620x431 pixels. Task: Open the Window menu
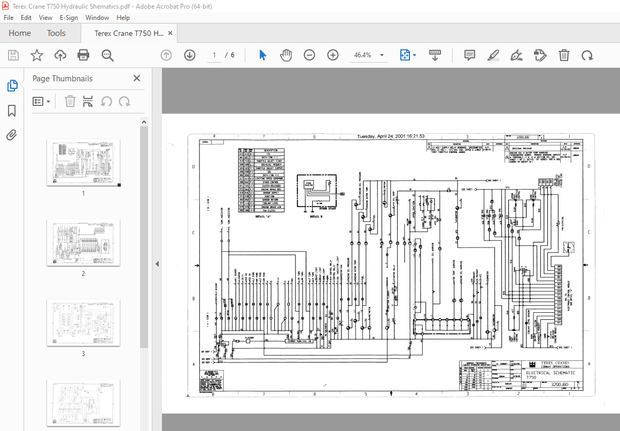point(97,18)
